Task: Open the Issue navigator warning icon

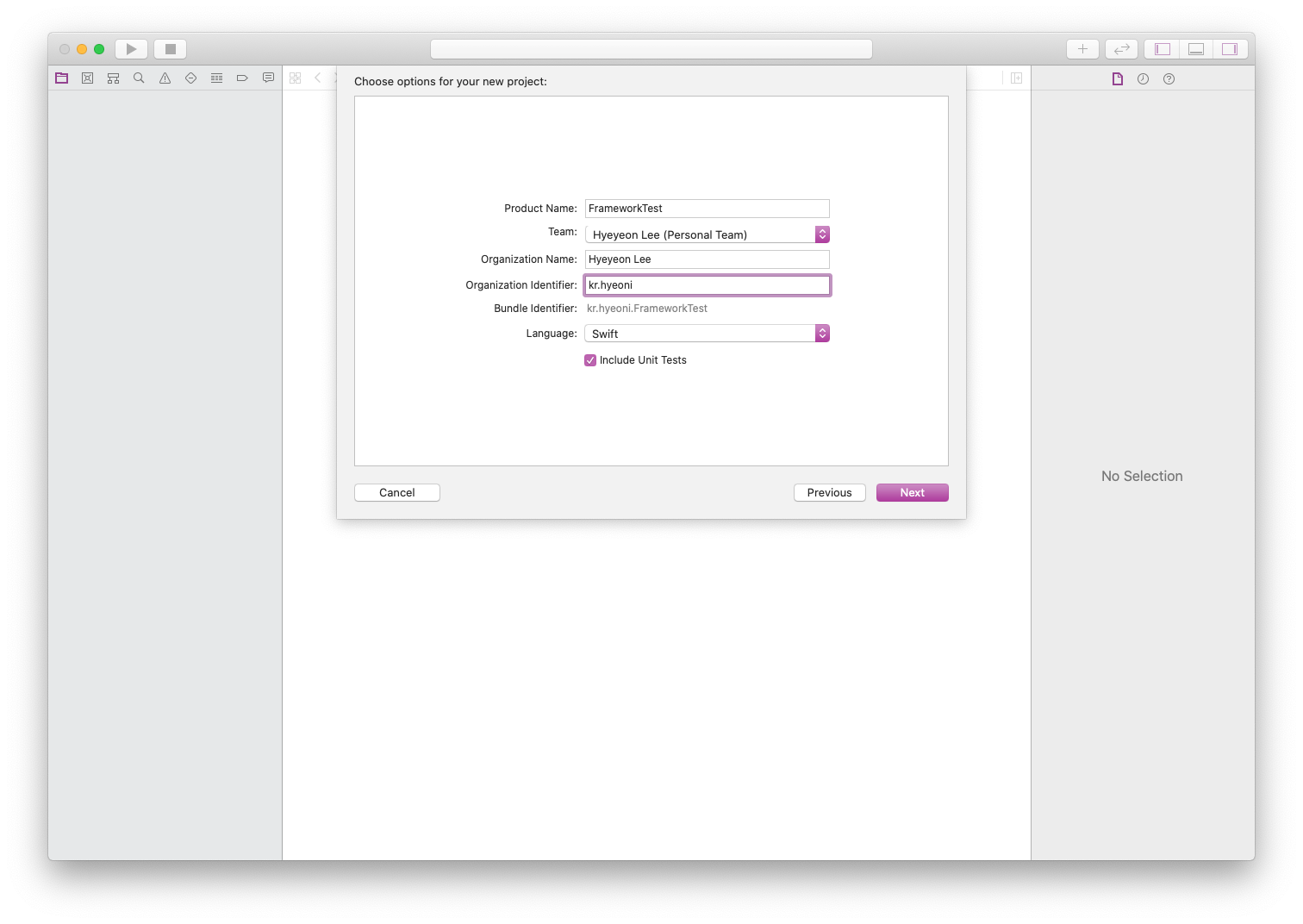Action: 165,78
